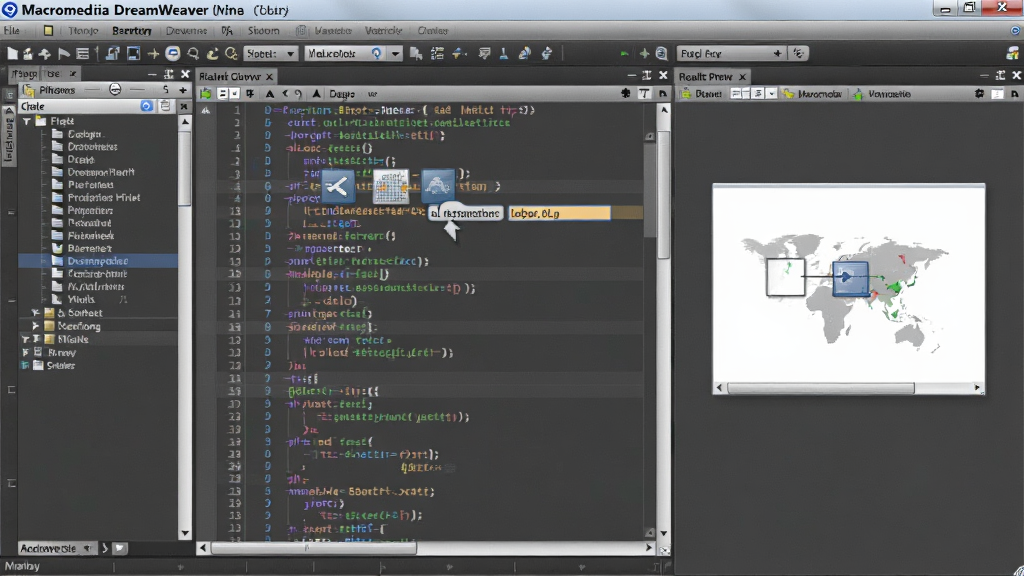Click the yellow highlighted 'lobor.0Lg' input field

(x=559, y=214)
